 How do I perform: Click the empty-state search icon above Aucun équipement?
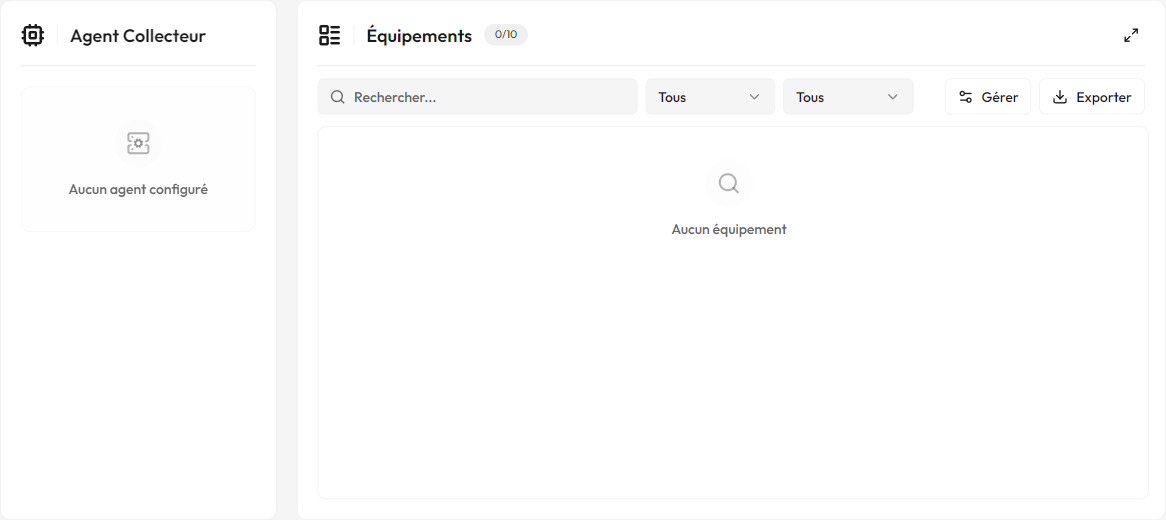tap(729, 183)
